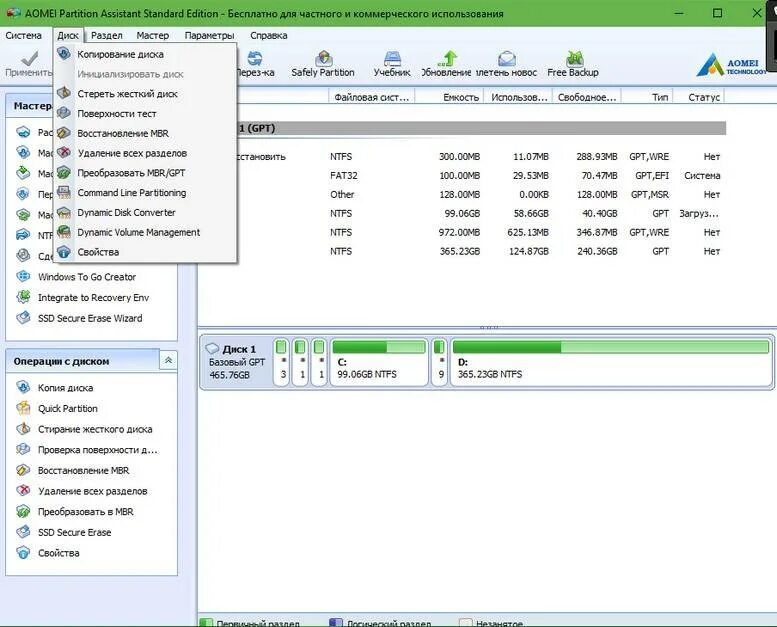Select the small partition block labeled 9
Screen dimensions: 777x627
point(439,362)
